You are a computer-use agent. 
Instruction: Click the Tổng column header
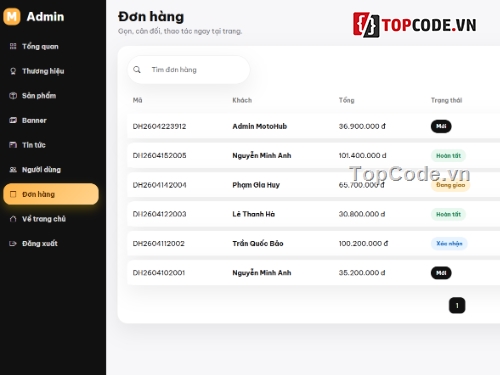(346, 100)
